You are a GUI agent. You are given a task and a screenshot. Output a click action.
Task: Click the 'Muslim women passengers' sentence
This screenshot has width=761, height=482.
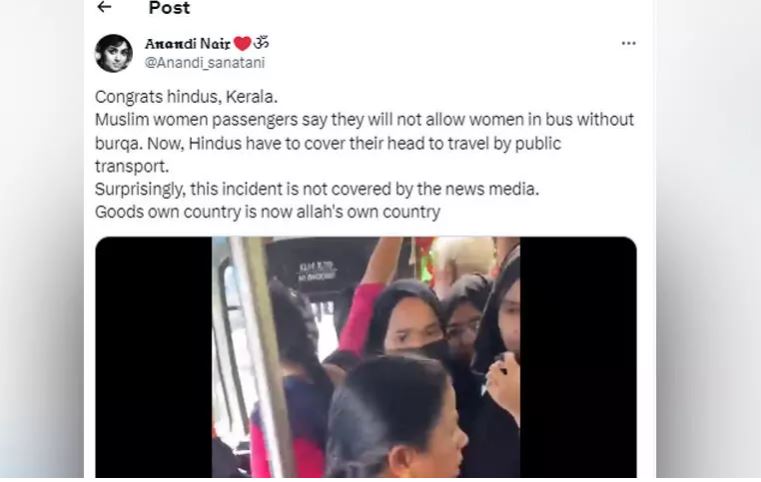click(x=364, y=119)
